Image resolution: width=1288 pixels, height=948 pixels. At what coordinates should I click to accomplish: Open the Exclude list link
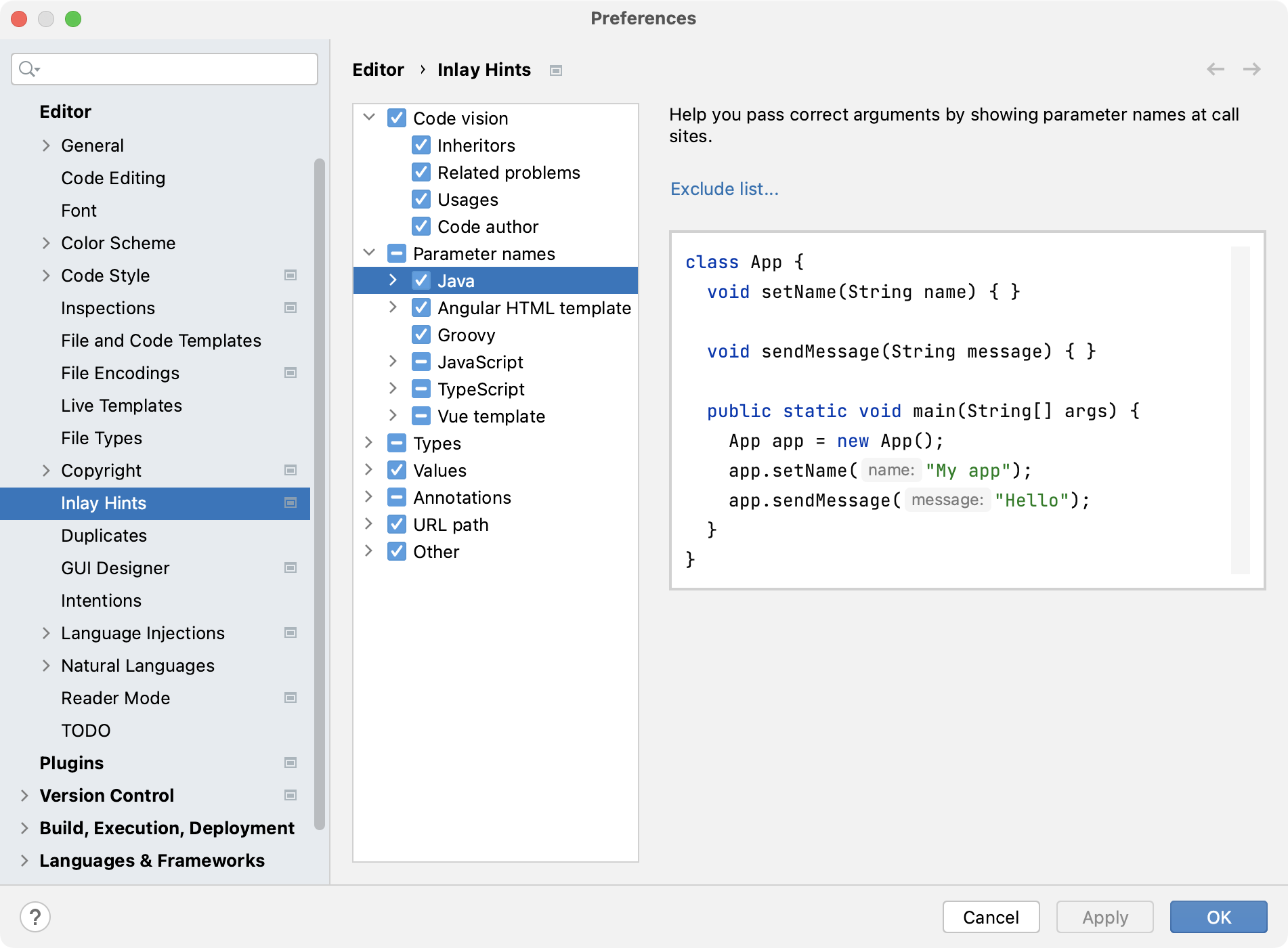(724, 189)
